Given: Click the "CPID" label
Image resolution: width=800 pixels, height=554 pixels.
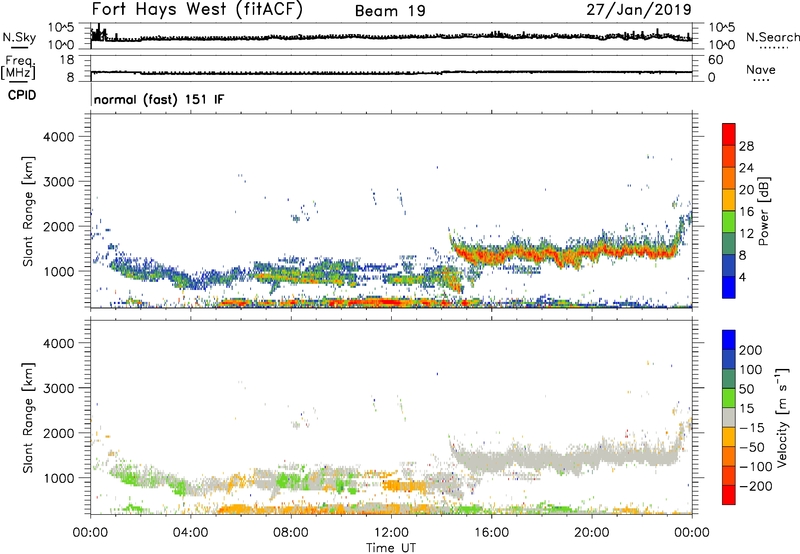Looking at the screenshot, I should coord(22,95).
